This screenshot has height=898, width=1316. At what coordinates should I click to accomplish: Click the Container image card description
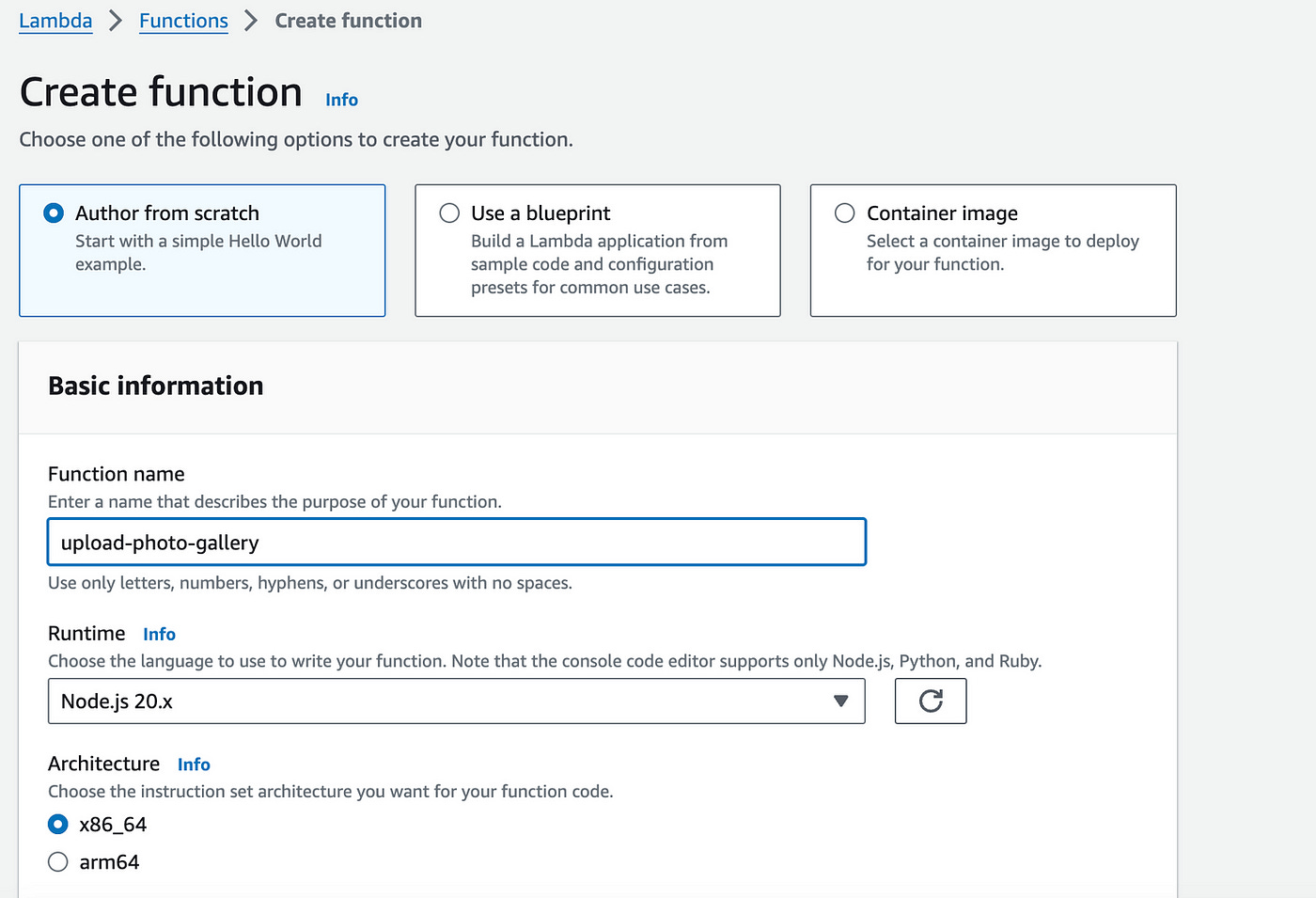1002,253
